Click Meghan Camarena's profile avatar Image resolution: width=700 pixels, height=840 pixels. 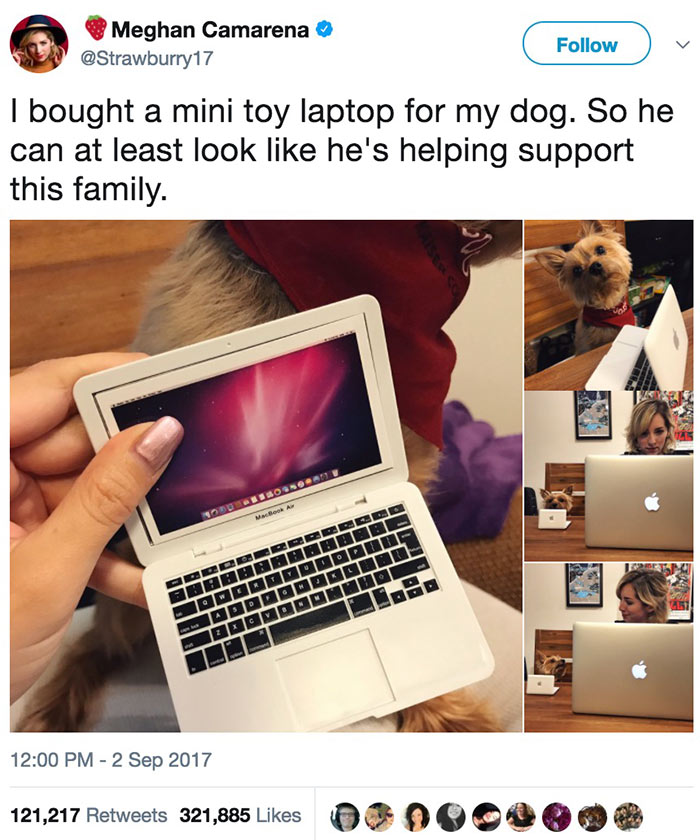click(39, 43)
